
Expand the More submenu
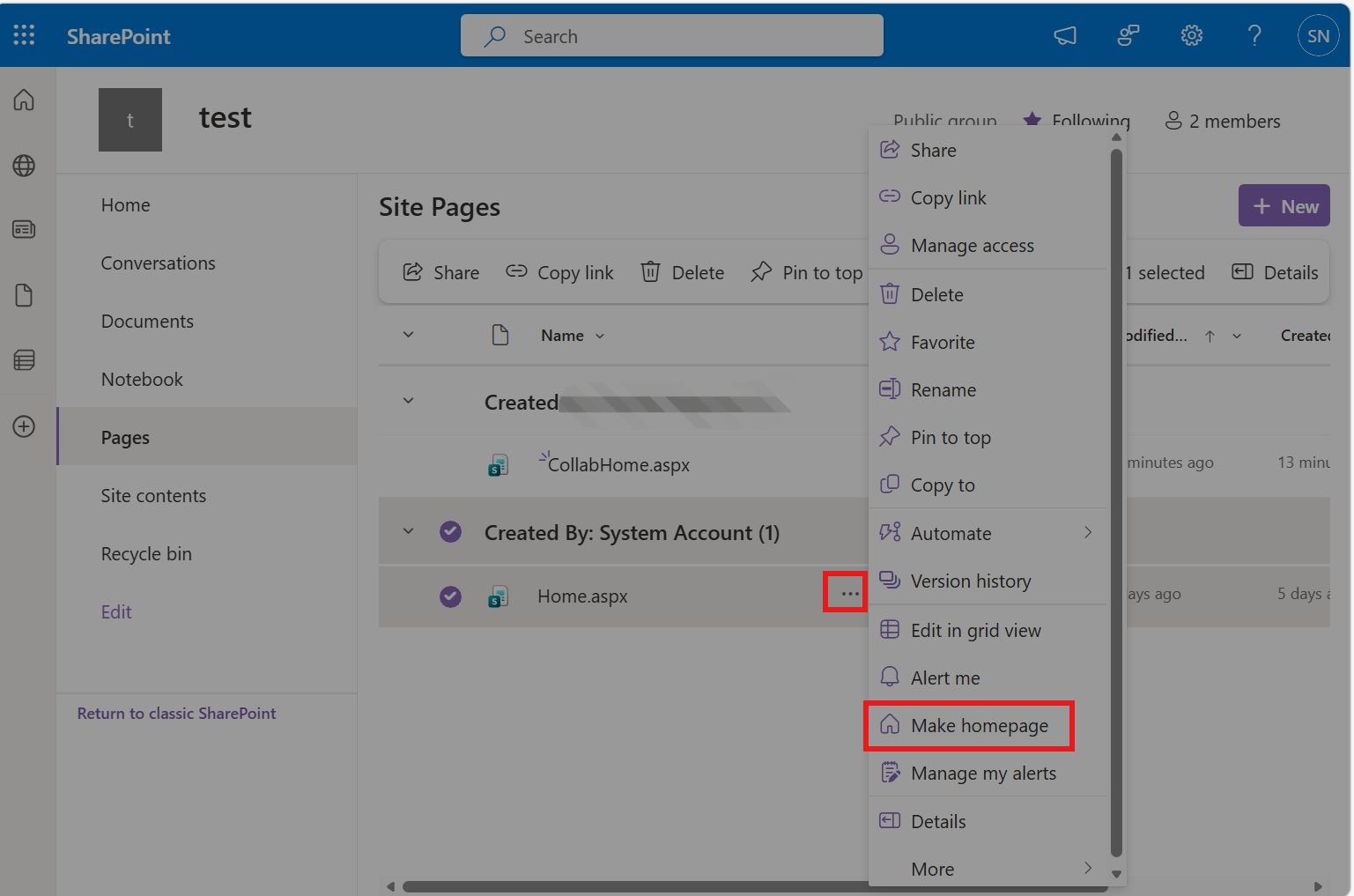pos(988,870)
